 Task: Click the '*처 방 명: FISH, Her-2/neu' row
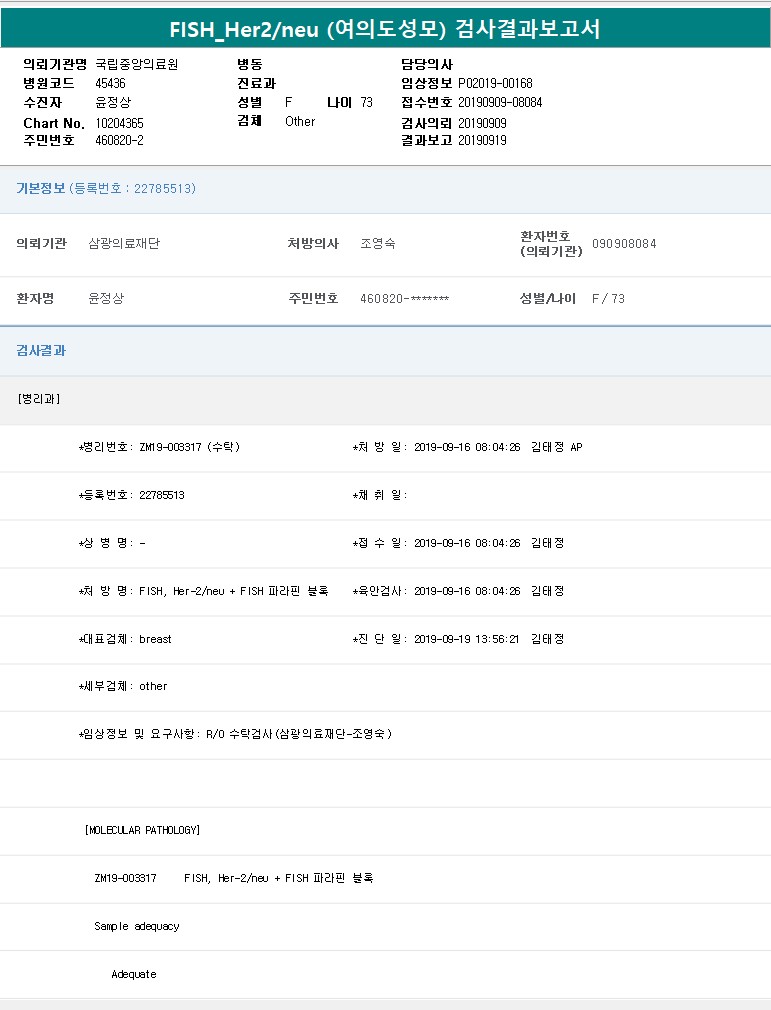pyautogui.click(x=203, y=591)
